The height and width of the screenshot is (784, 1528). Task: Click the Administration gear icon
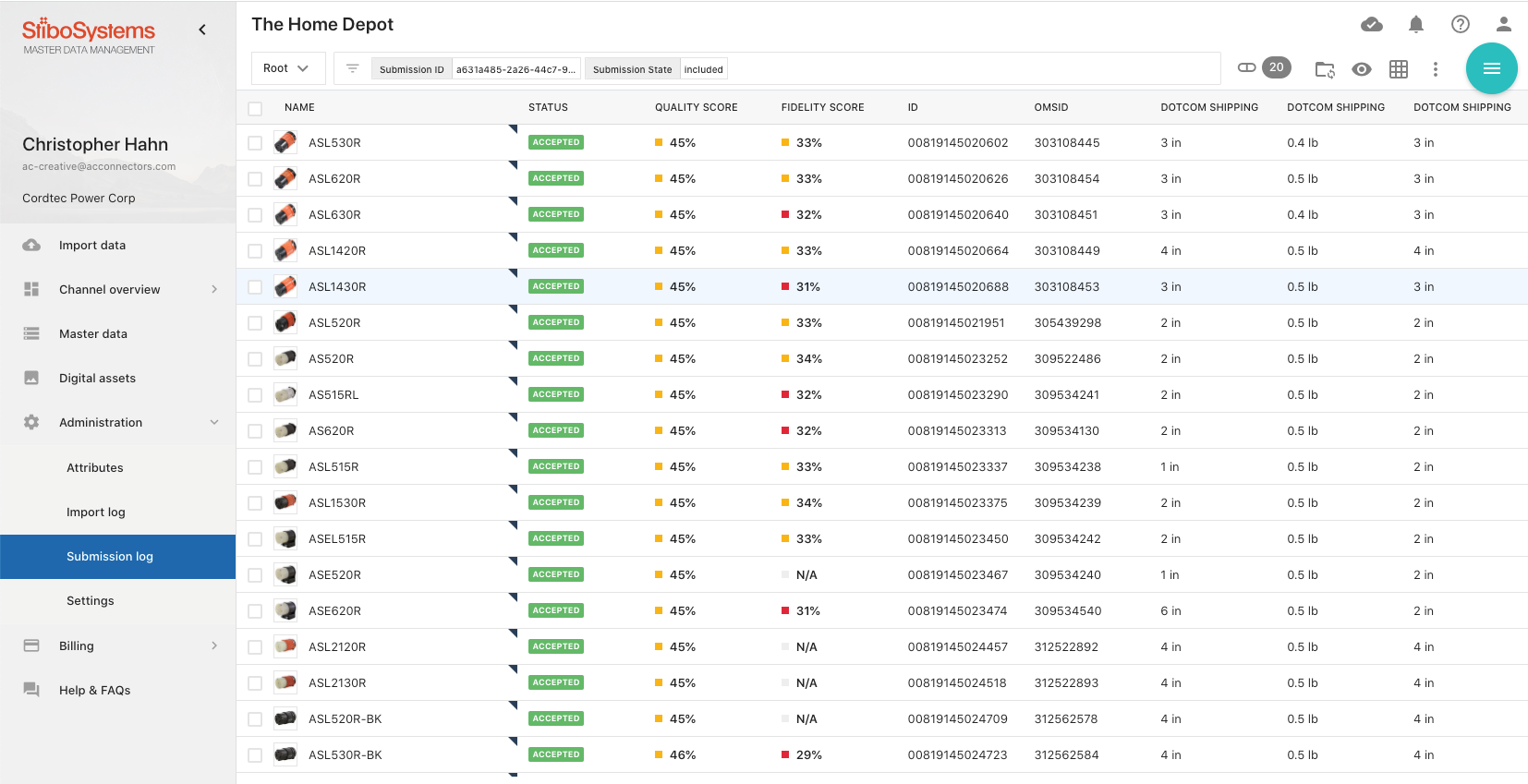(31, 422)
